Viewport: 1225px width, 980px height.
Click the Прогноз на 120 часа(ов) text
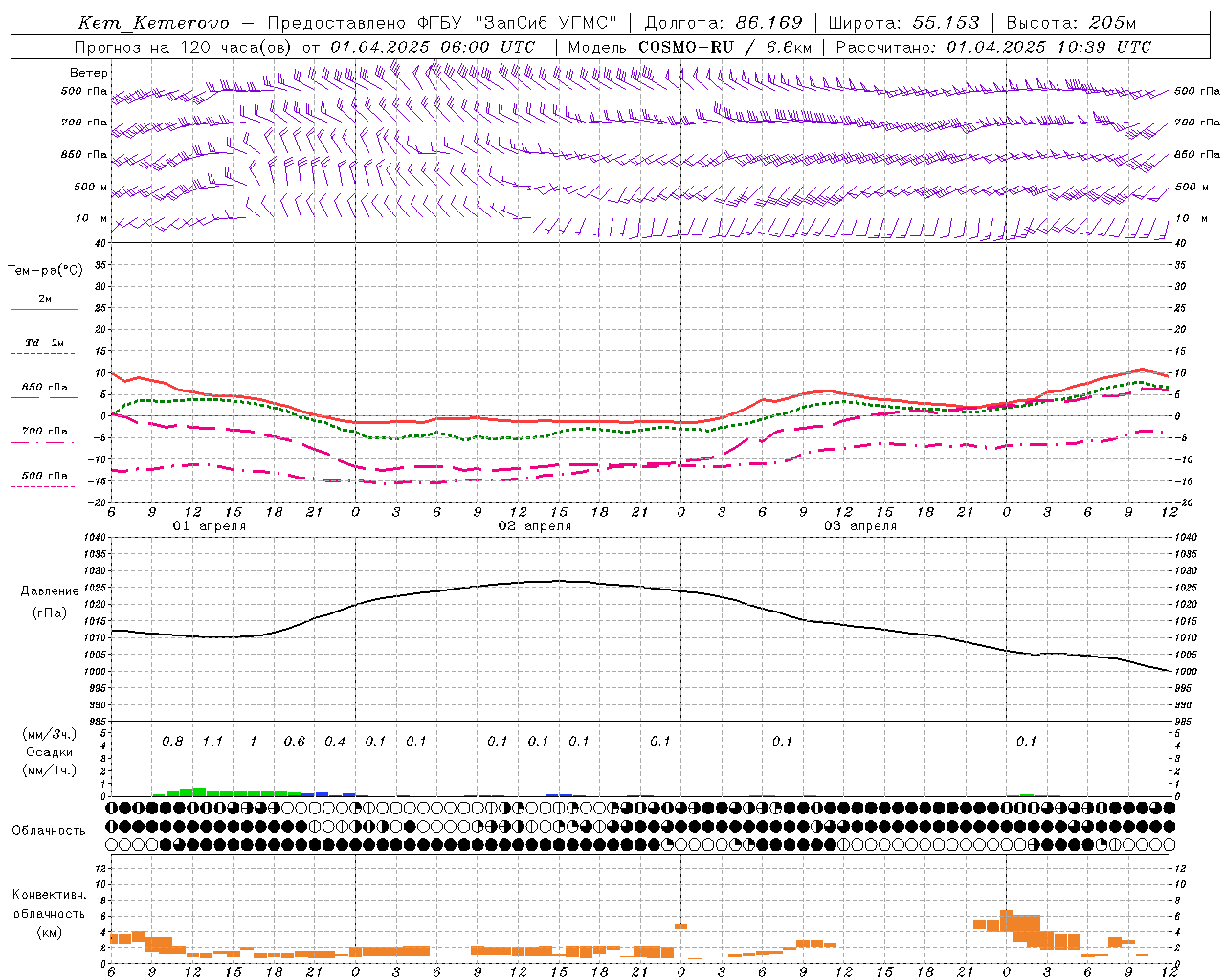[184, 47]
